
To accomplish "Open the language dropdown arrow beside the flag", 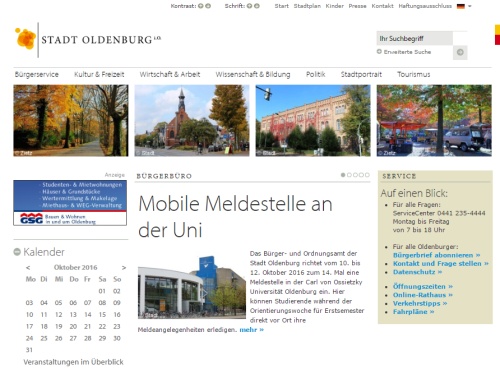I will click(x=470, y=6).
